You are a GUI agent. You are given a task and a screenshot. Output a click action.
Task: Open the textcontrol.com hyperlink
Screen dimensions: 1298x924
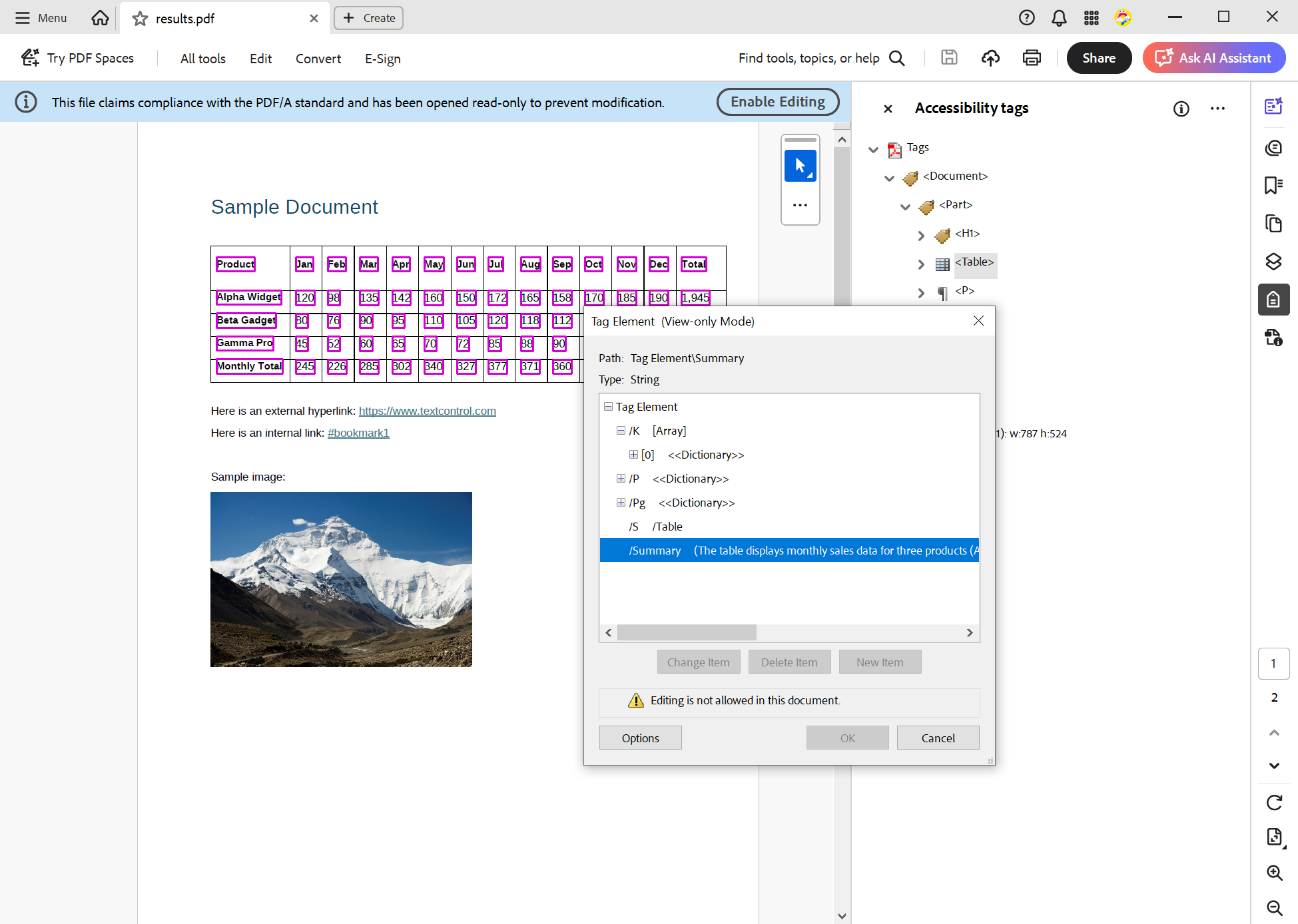click(427, 411)
